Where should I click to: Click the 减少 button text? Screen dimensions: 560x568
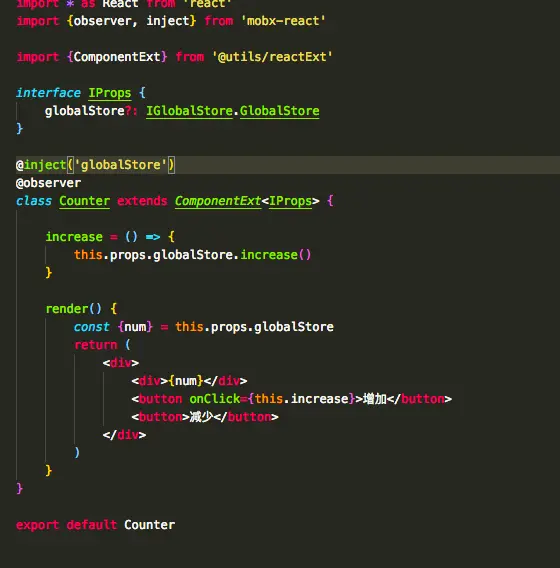coord(201,417)
